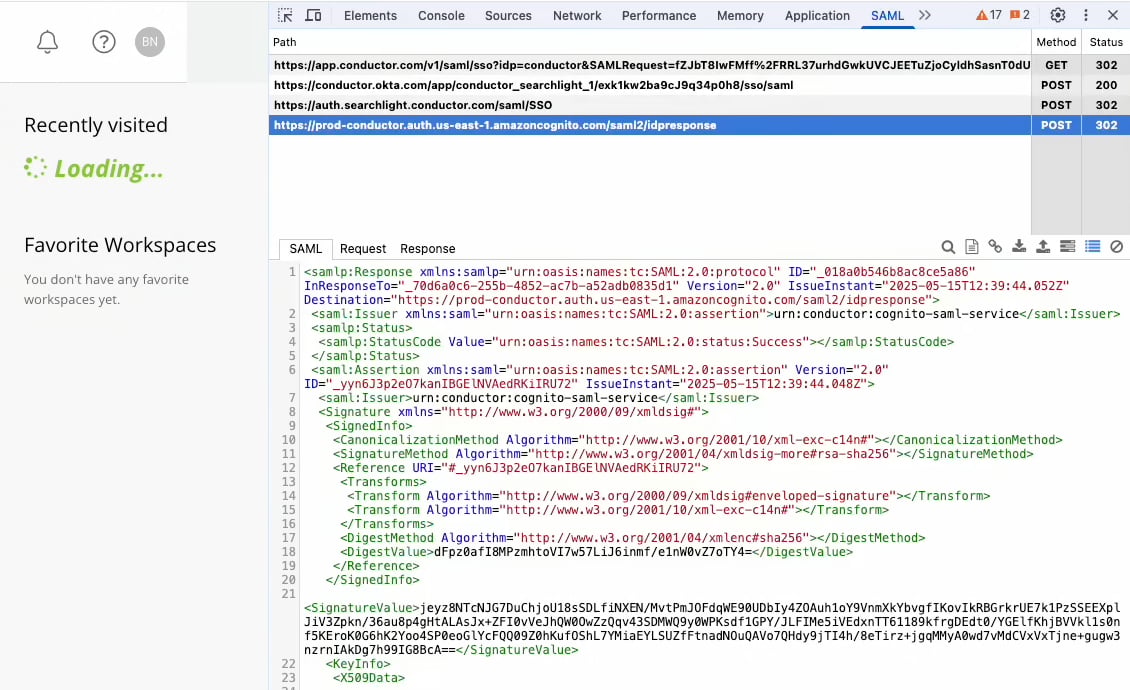Click the 2 issues indicator

click(x=1020, y=15)
